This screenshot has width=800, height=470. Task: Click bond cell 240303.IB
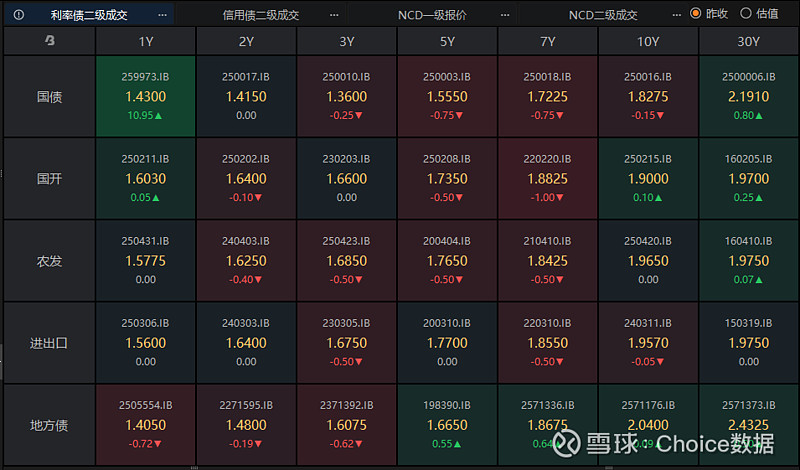246,343
